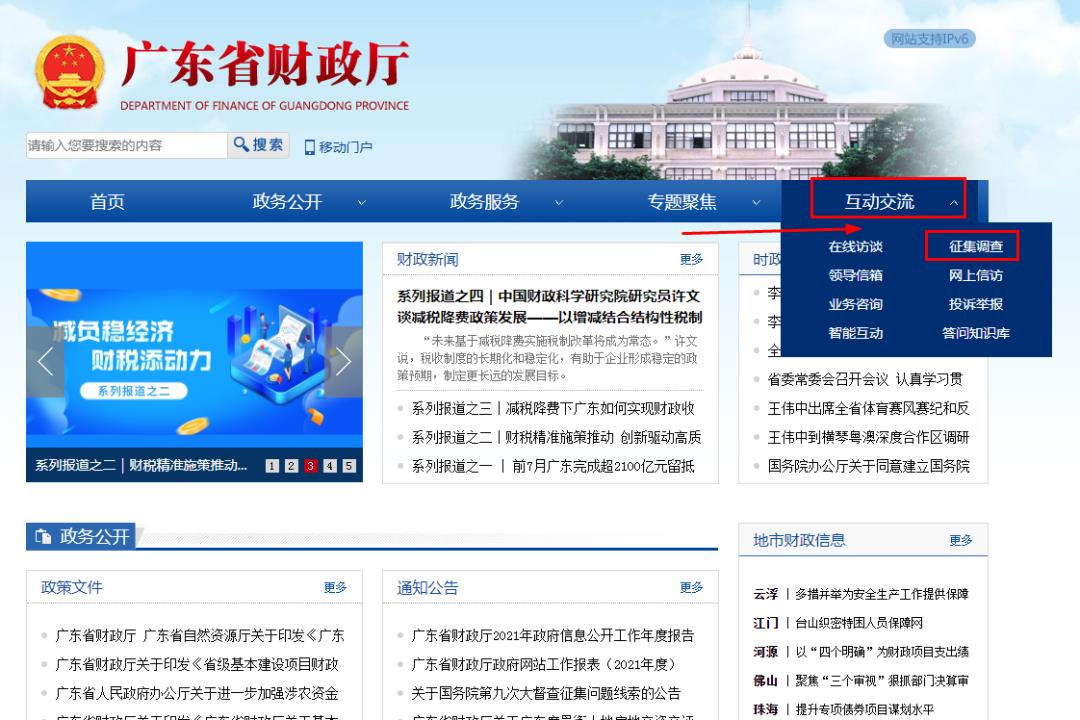Select 征集调查 in dropdown menu
This screenshot has width=1080, height=720.
click(976, 247)
